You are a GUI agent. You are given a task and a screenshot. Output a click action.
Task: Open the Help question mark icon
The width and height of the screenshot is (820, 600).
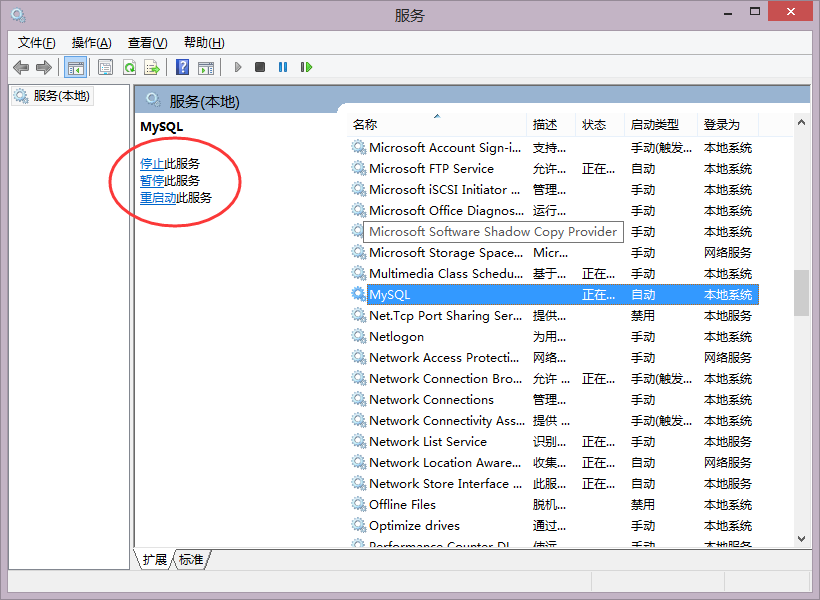183,67
